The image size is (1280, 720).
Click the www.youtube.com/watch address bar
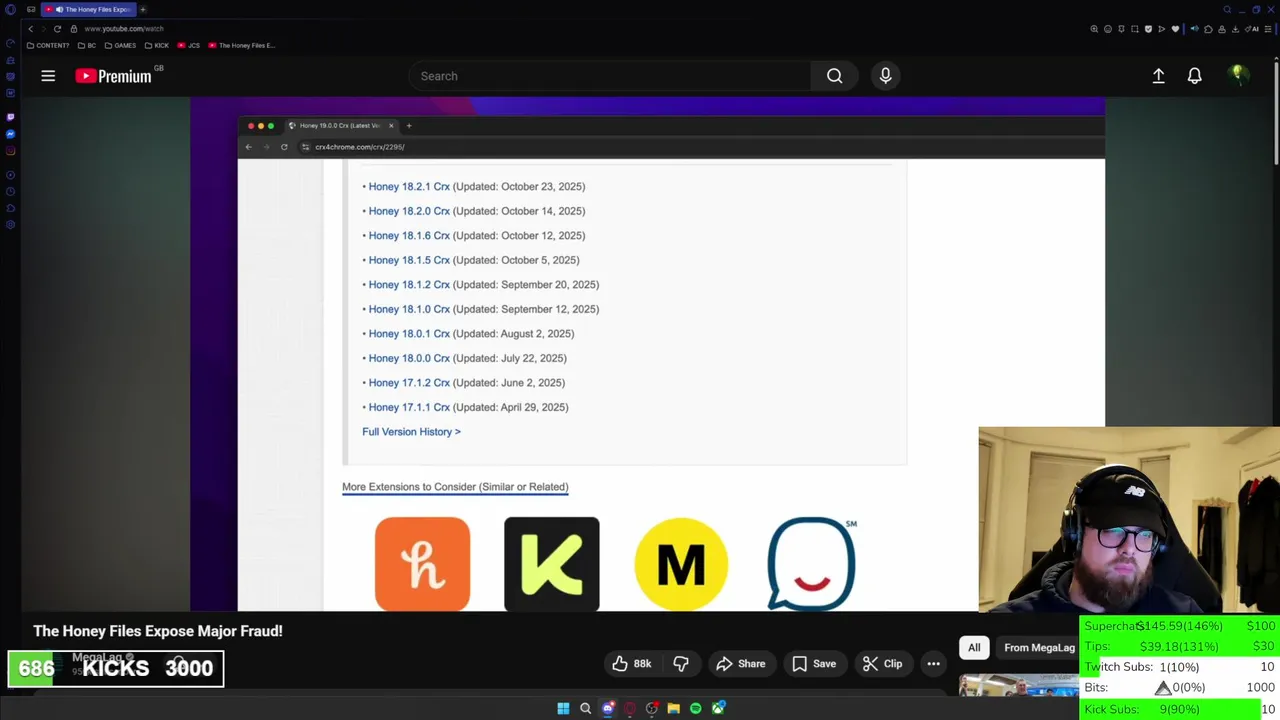[x=124, y=29]
